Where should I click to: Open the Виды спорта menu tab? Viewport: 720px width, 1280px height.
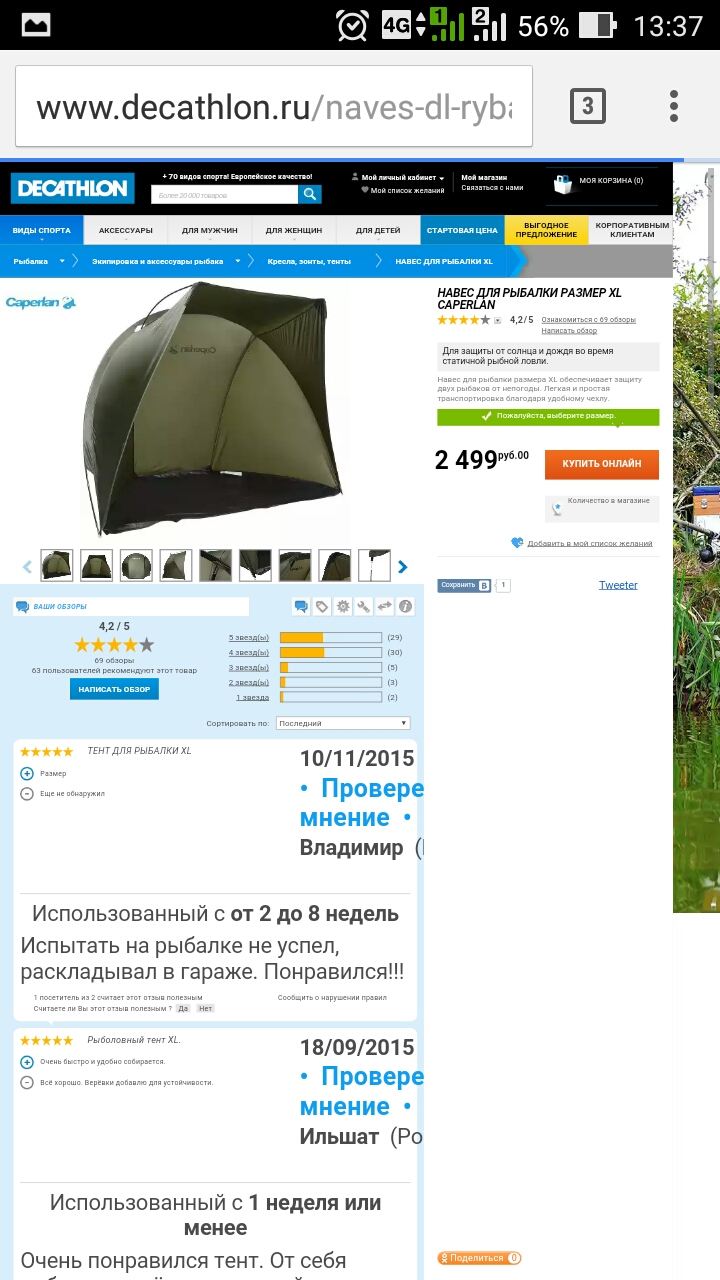click(x=41, y=230)
